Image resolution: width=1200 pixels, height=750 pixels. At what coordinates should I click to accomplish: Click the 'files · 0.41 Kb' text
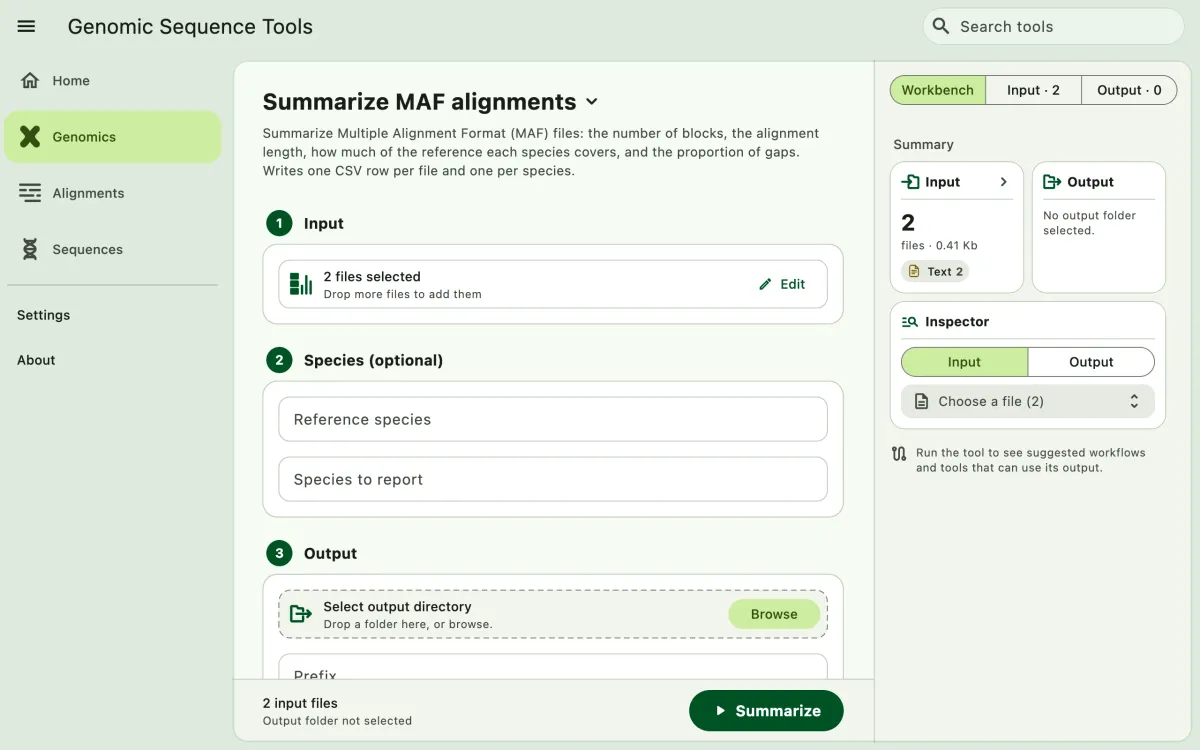pyautogui.click(x=939, y=245)
